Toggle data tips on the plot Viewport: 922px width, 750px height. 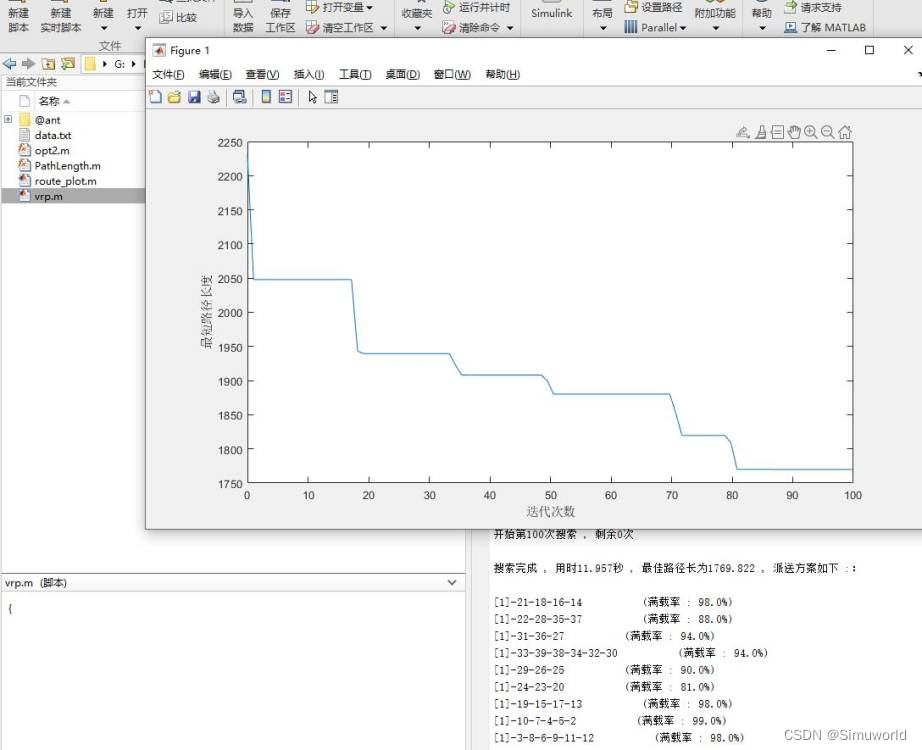(778, 131)
